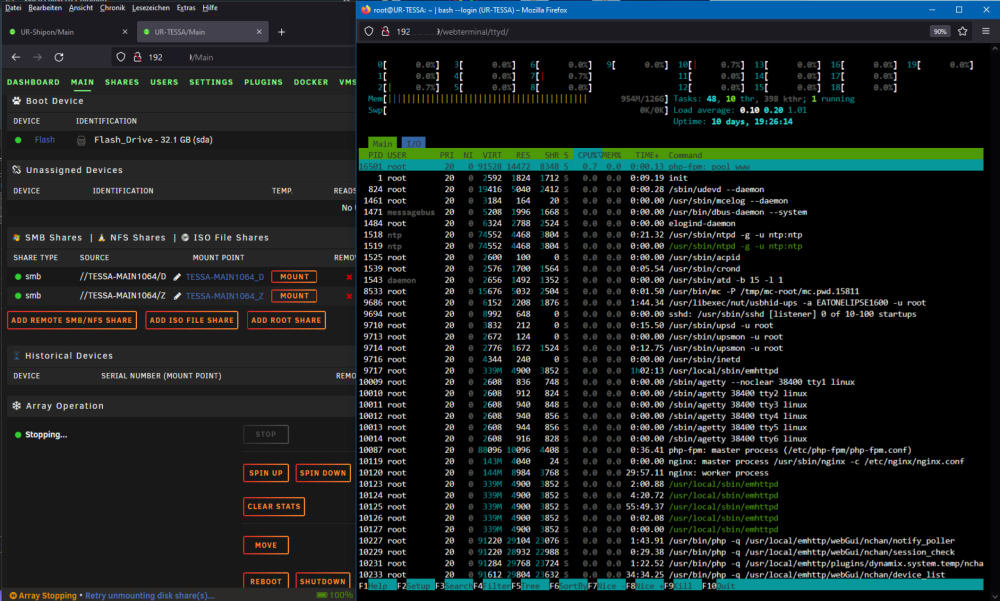Click the Flash drive disk icon
This screenshot has height=601, width=1000.
[x=81, y=140]
